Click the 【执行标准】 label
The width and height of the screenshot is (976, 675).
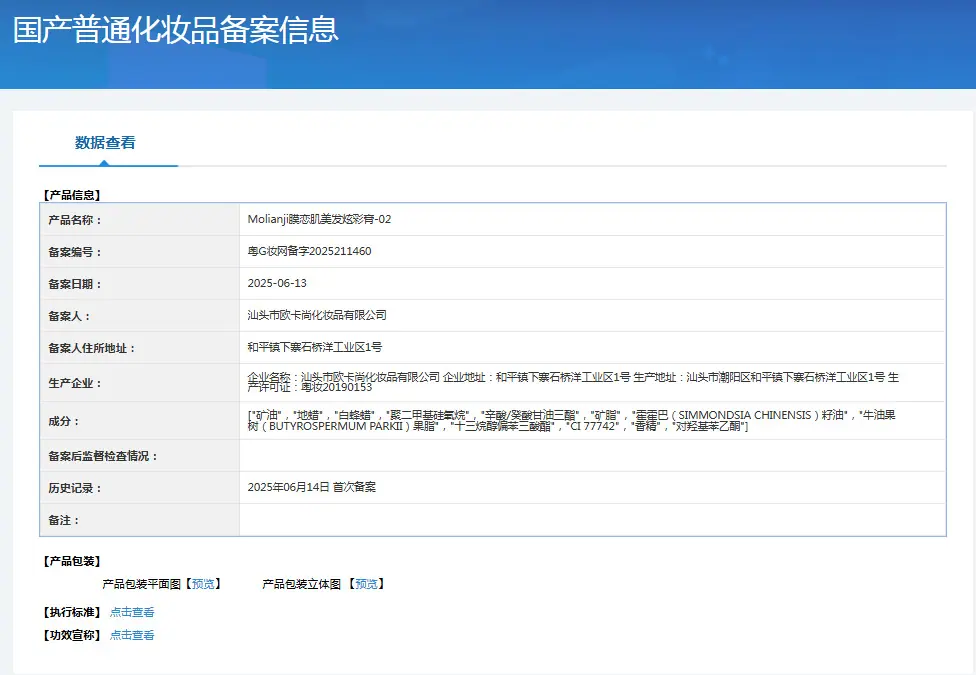tap(72, 612)
